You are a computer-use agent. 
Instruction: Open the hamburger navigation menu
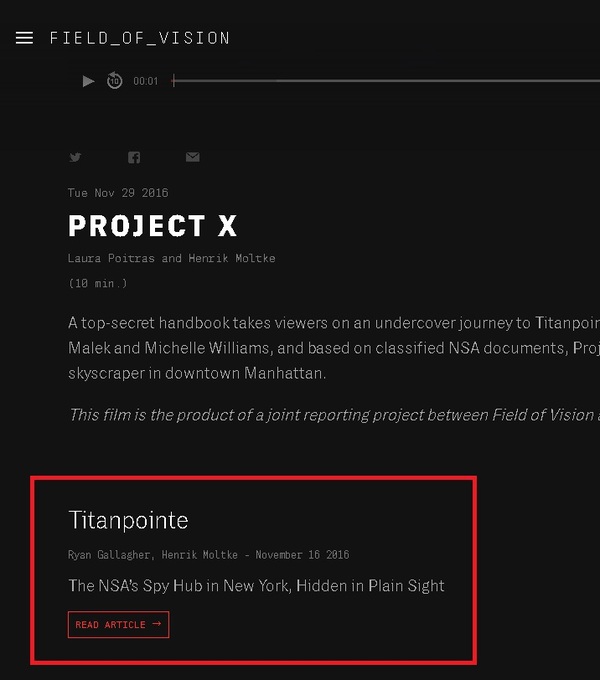(x=25, y=38)
